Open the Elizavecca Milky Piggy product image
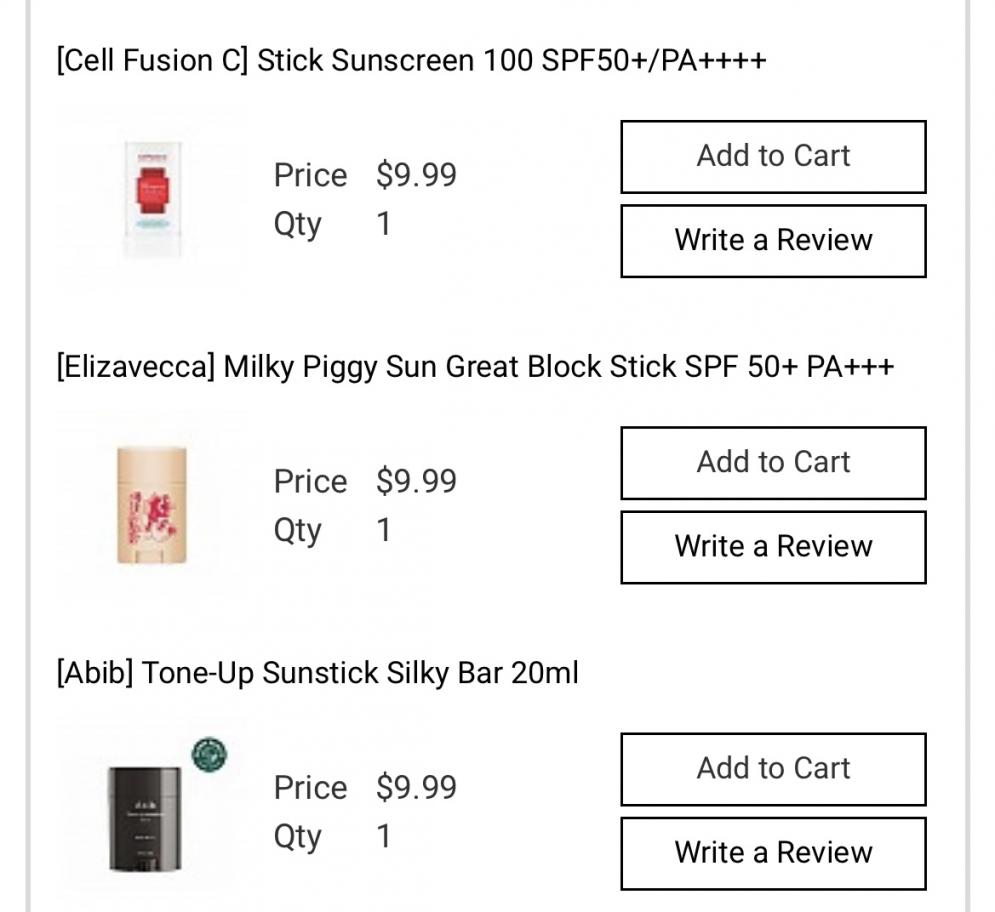The height and width of the screenshot is (912, 995). 151,506
